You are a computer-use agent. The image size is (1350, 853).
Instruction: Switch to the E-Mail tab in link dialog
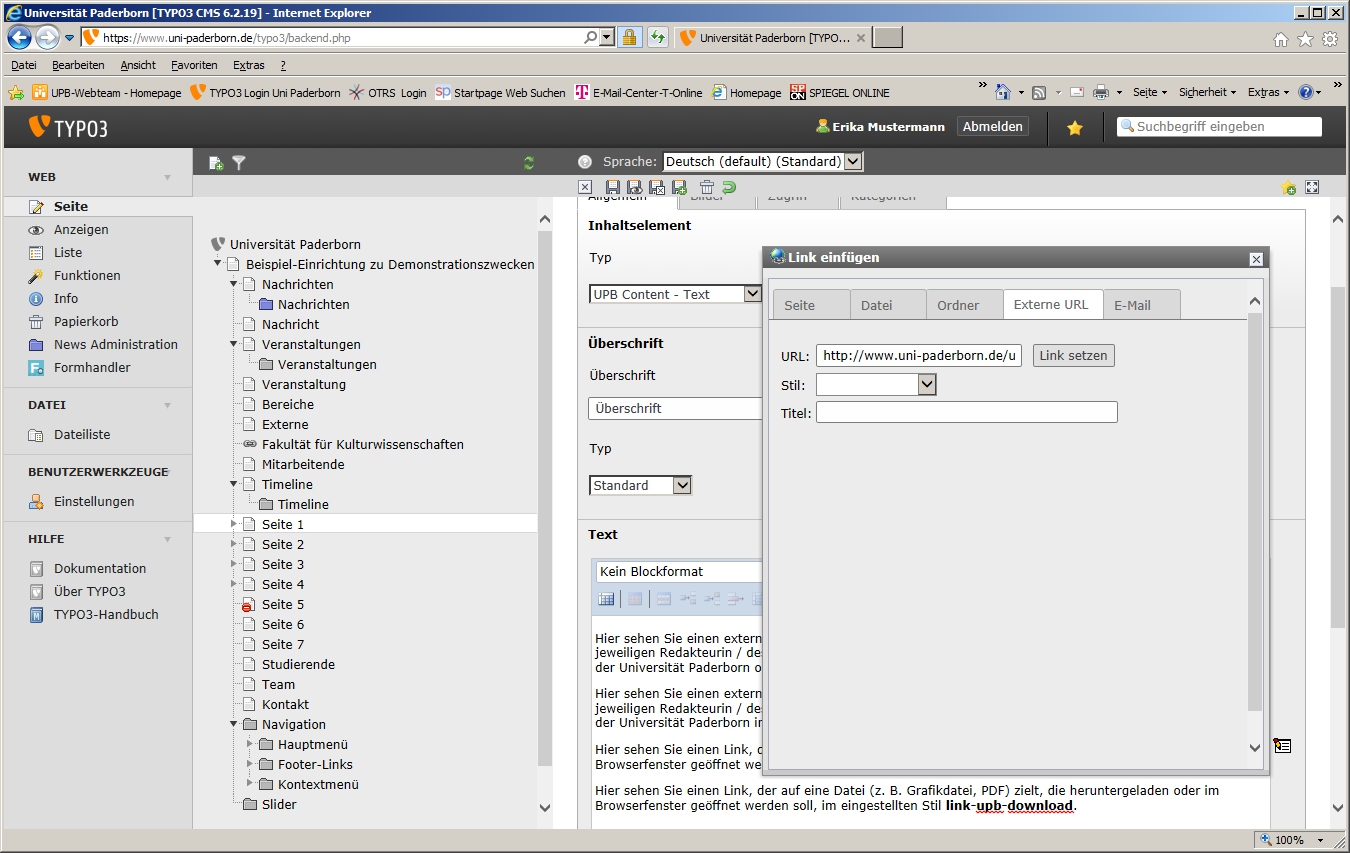point(1132,305)
